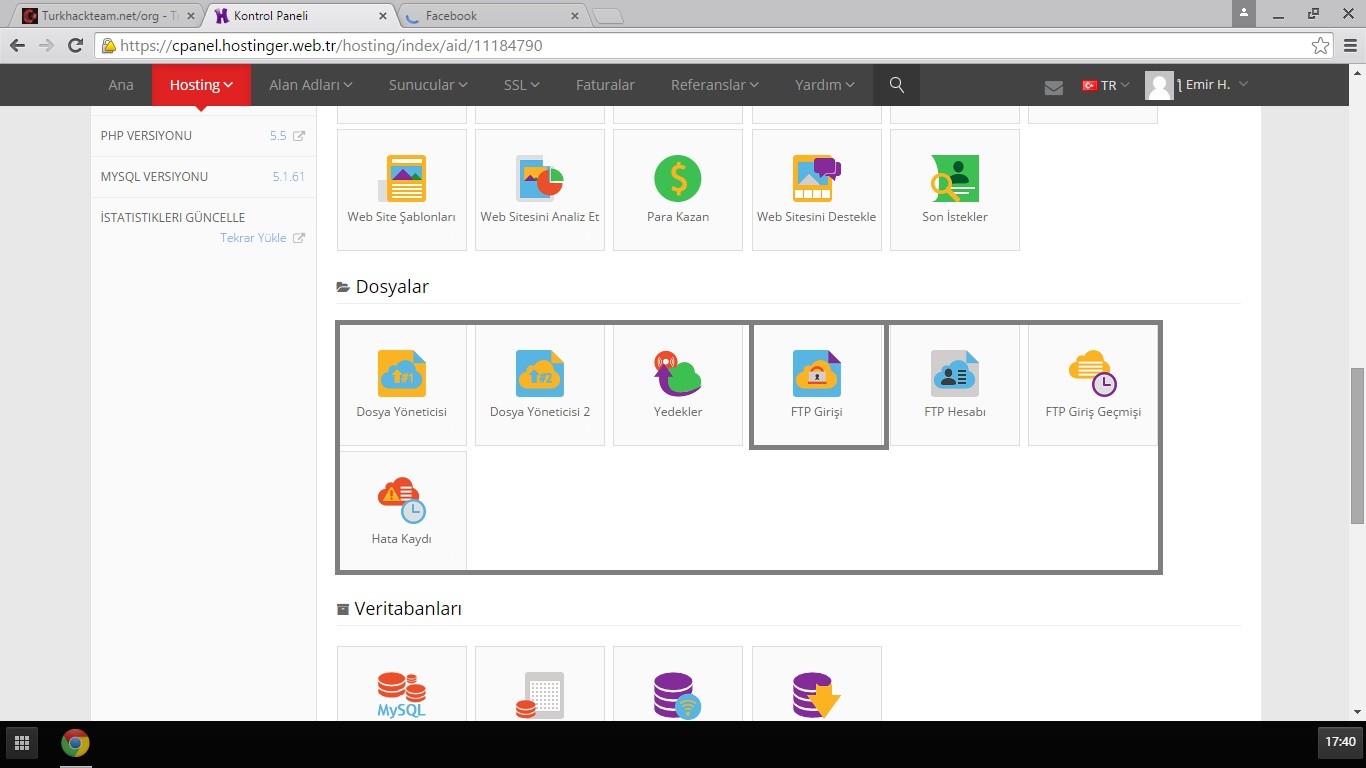Close the Facebook tab
Screen dimensions: 1366x768
(x=575, y=16)
